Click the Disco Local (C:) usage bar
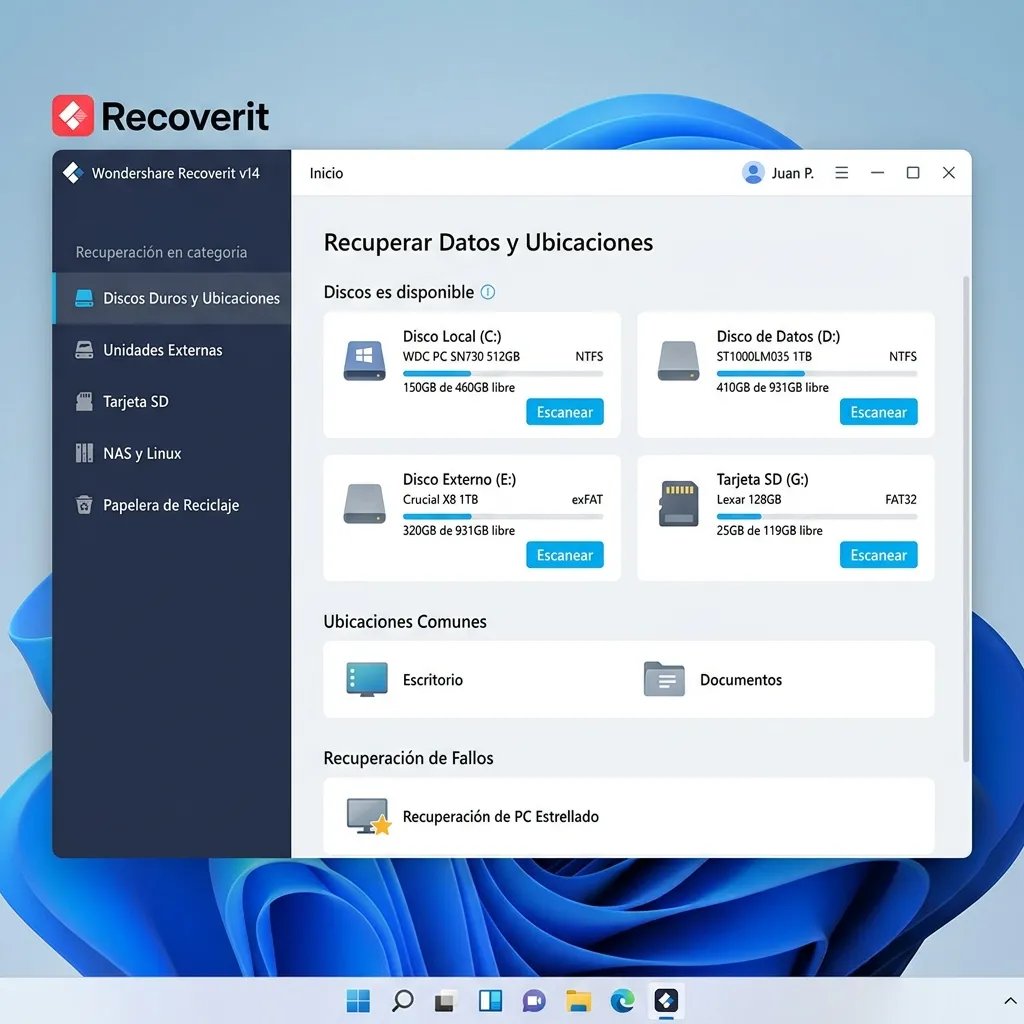Viewport: 1024px width, 1024px height. point(503,374)
